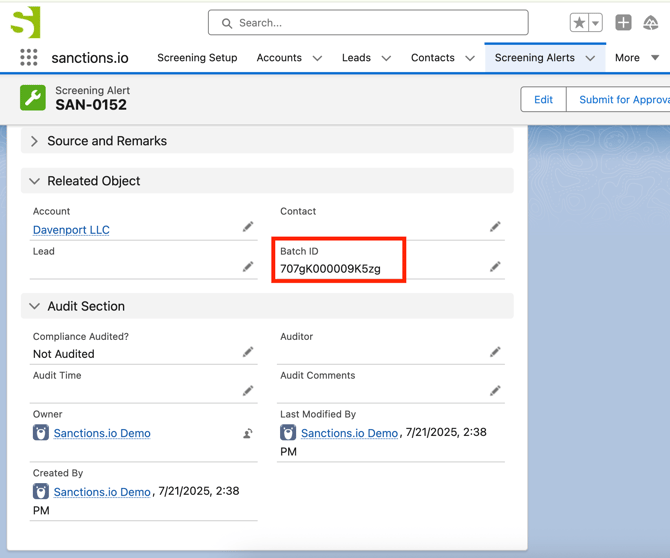The width and height of the screenshot is (670, 558).
Task: Click the favorites star icon
Action: point(579,23)
